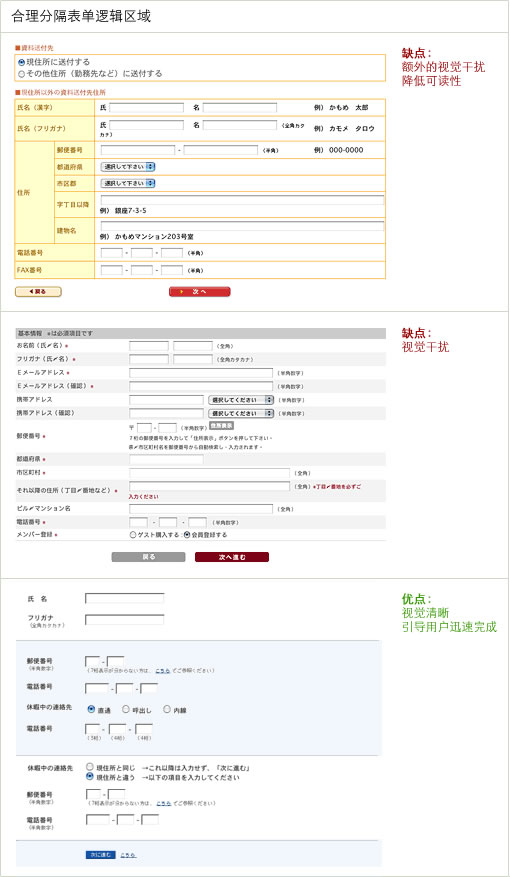Image resolution: width=510 pixels, height=877 pixels.
Task: Select the その他住所（勤務先など）に送付する radio option
Action: coord(22,74)
